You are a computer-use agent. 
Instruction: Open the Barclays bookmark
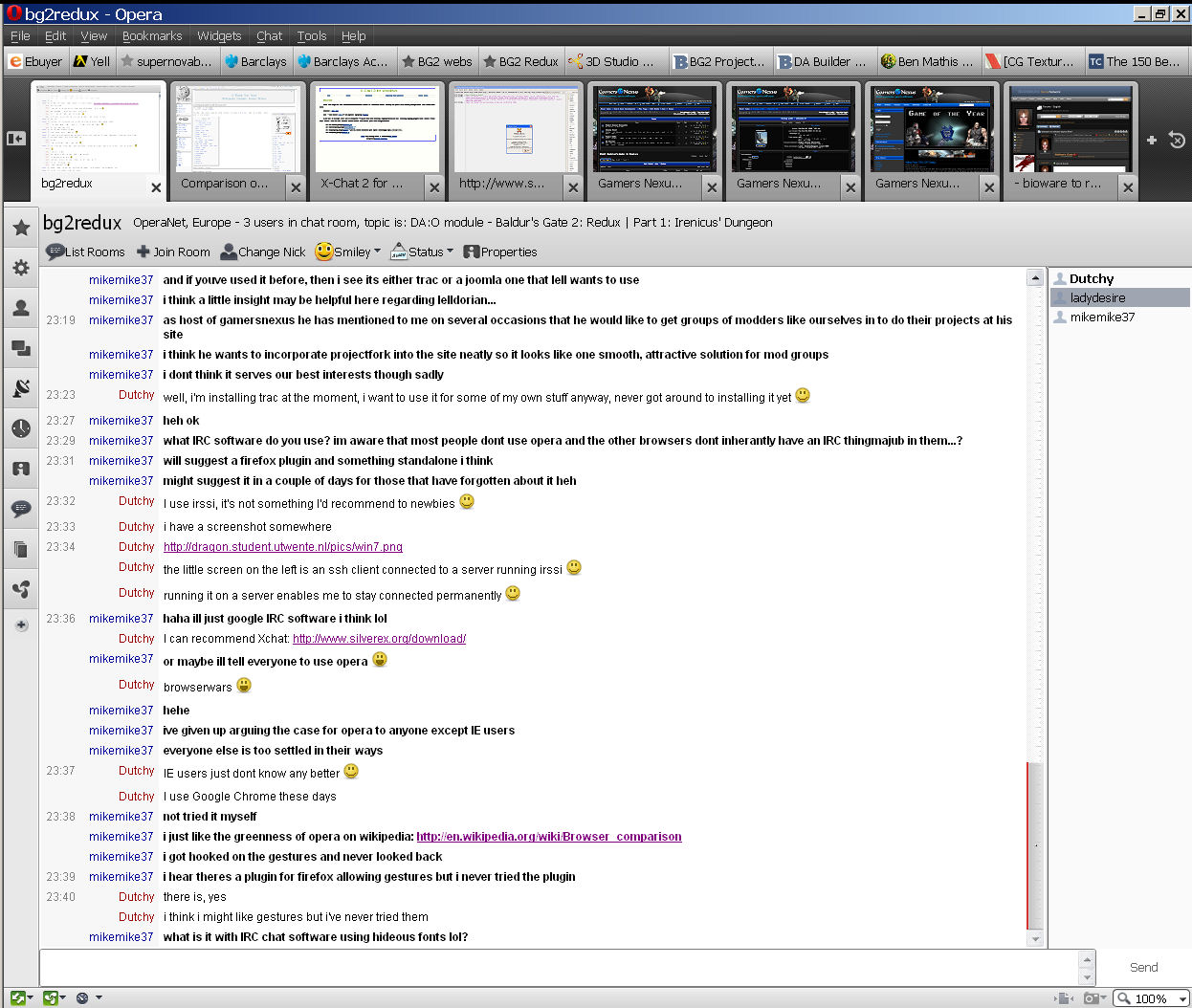(255, 61)
